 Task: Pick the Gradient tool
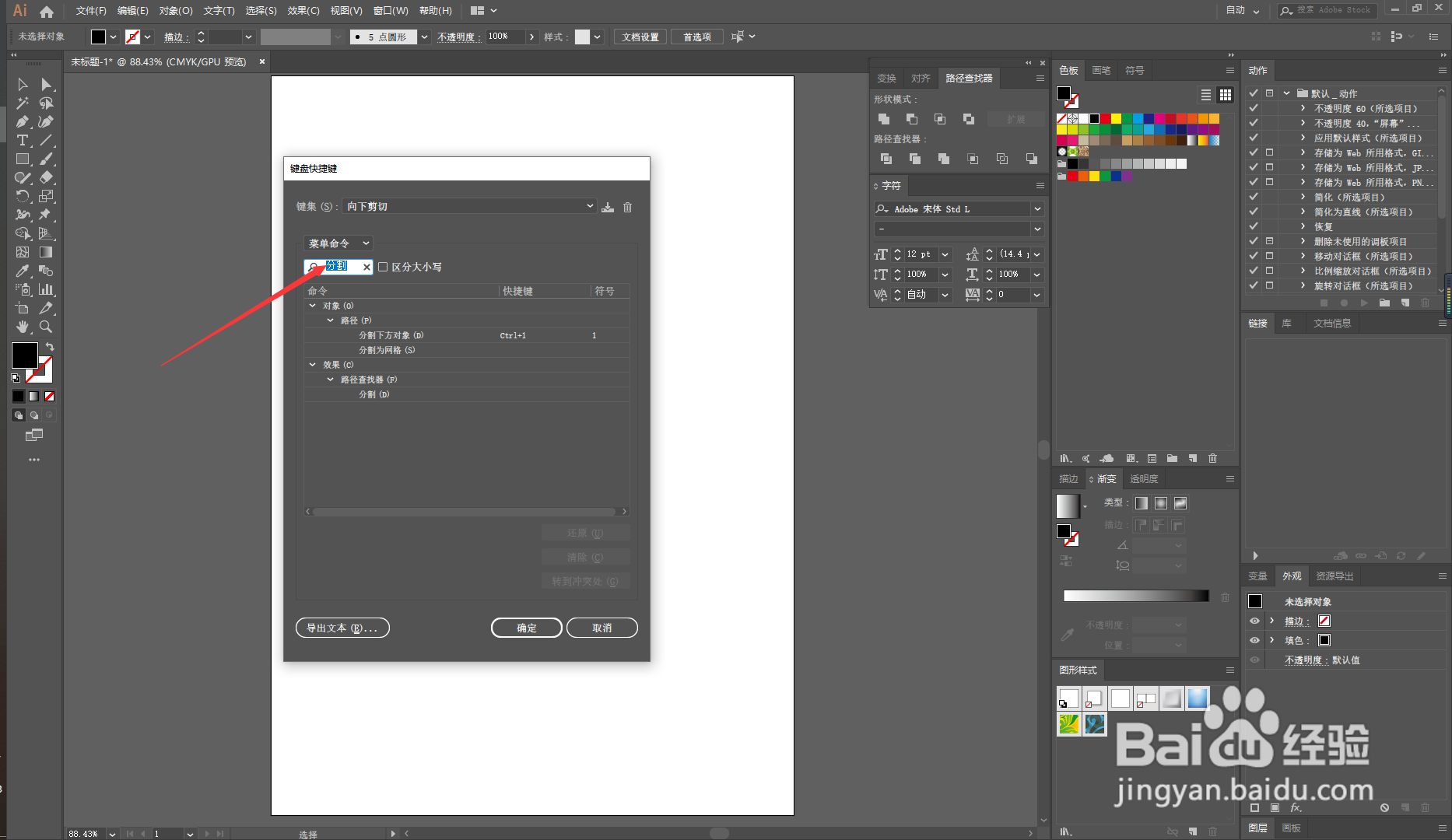click(46, 252)
